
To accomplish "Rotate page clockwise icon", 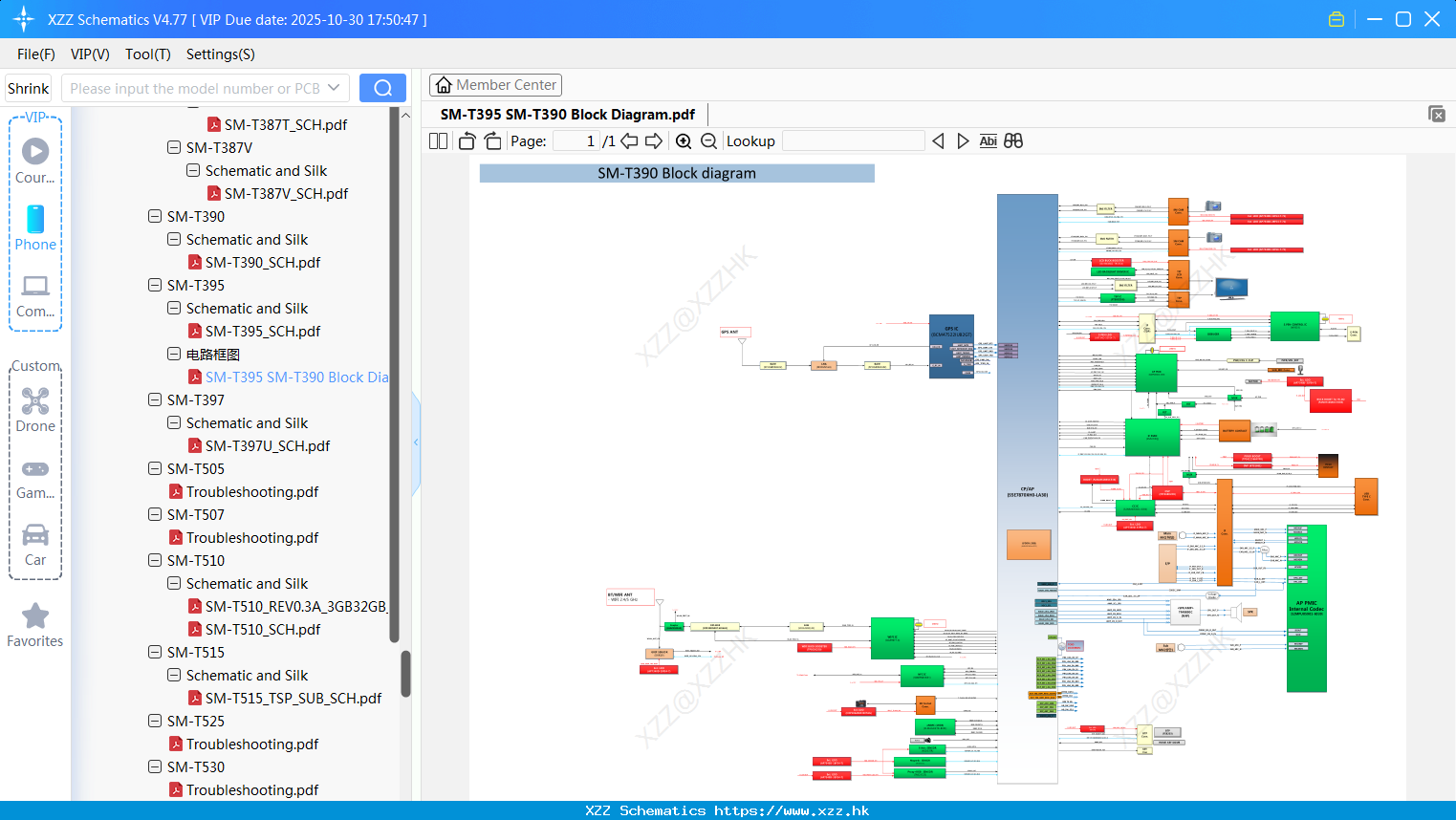I will (492, 140).
